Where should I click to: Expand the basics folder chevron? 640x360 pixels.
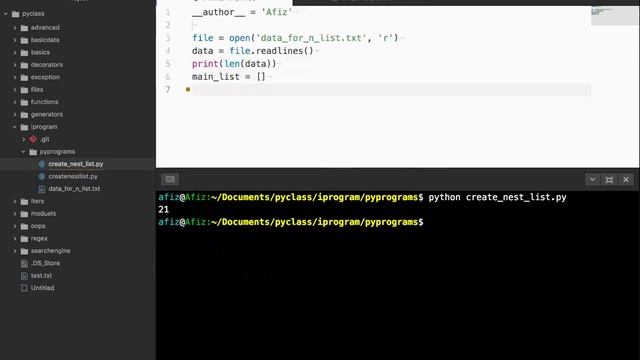[15, 53]
